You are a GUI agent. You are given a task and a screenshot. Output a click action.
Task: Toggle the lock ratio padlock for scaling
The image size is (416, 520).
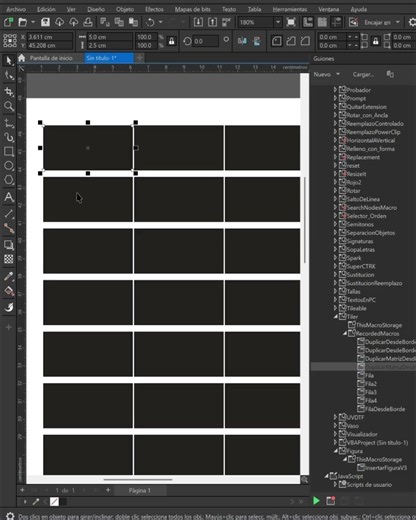[x=172, y=41]
